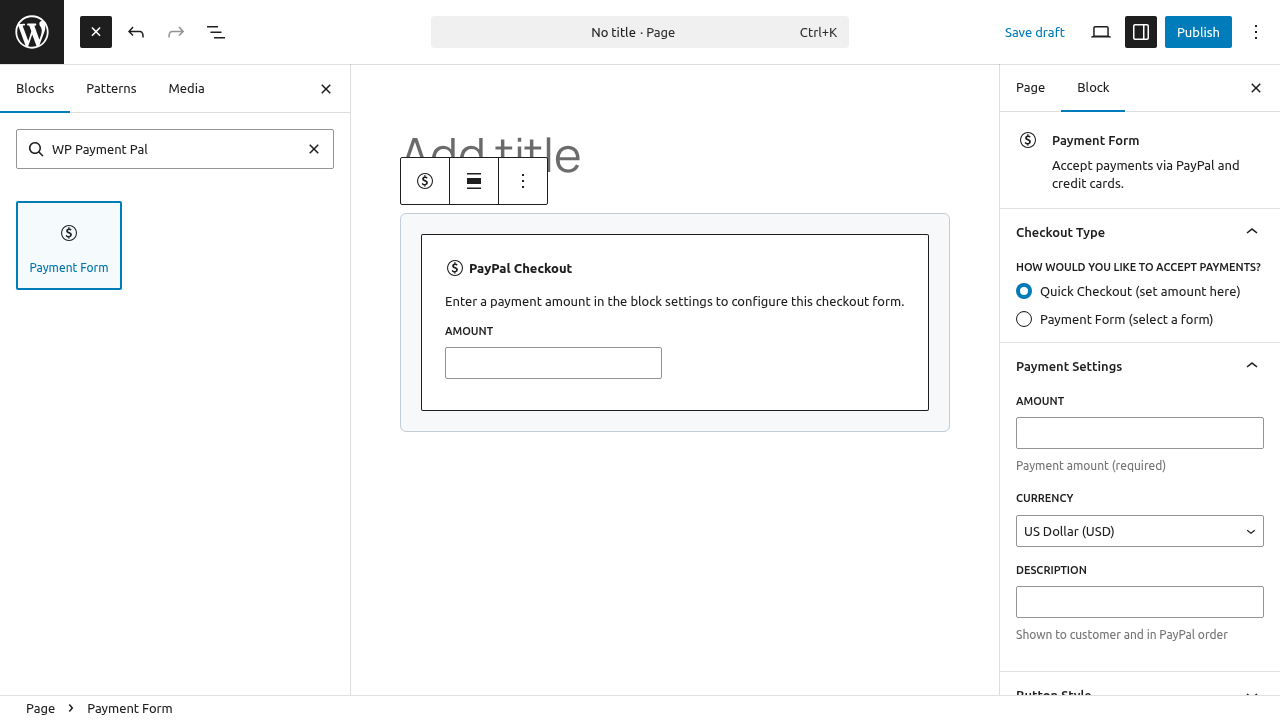Screen dimensions: 1280x720
Task: Select the Quick Checkout radio button
Action: pos(1024,291)
